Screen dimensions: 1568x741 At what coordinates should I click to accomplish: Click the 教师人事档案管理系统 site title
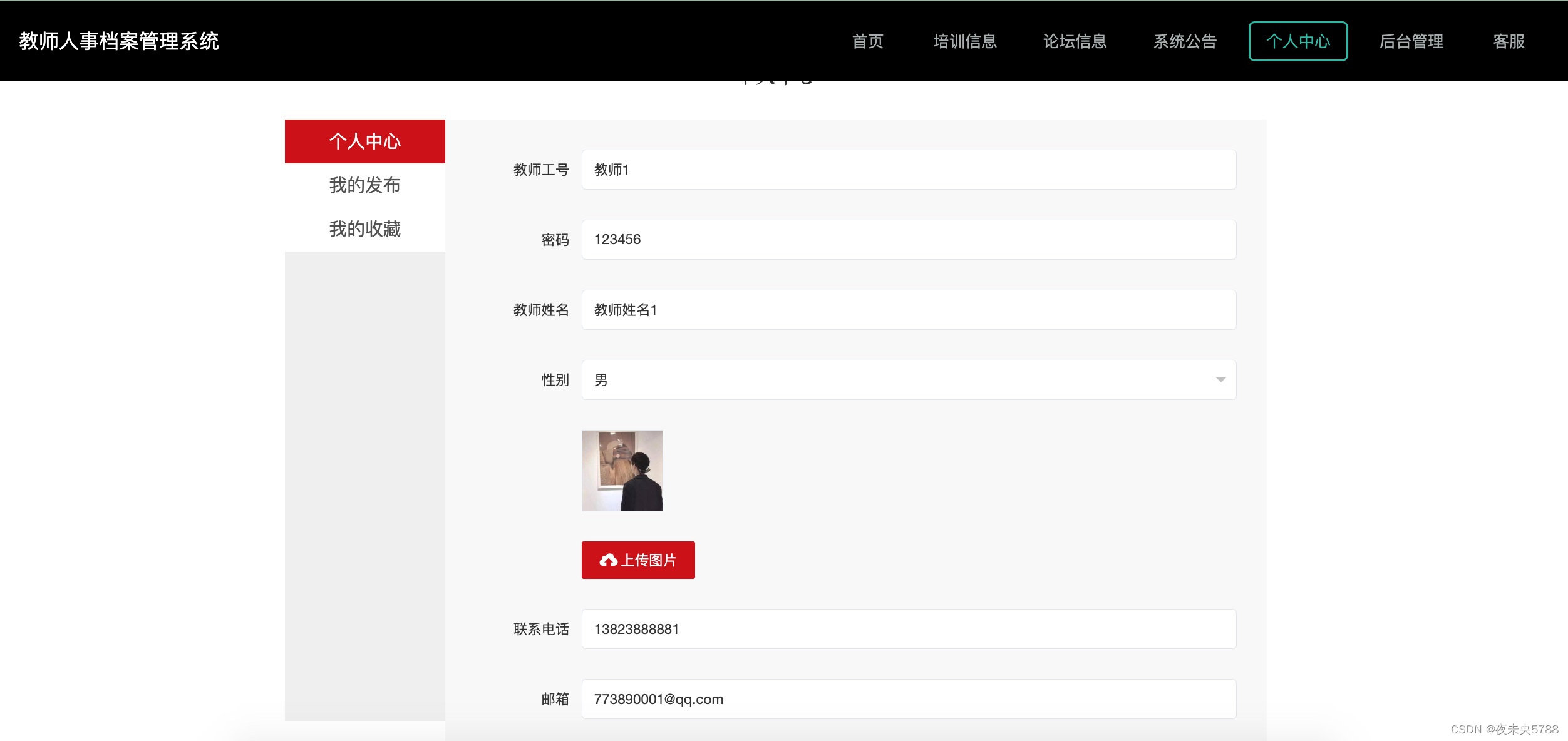[x=119, y=41]
